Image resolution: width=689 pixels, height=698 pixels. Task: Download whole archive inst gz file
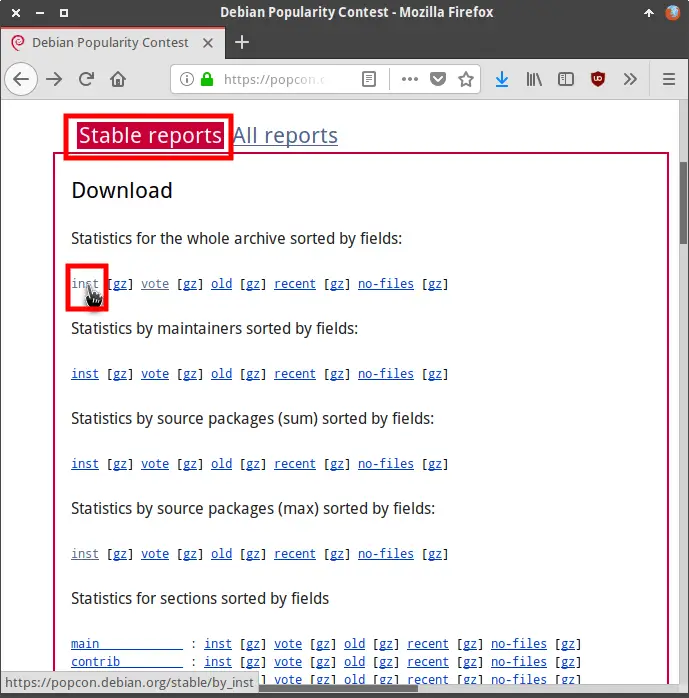(x=120, y=284)
